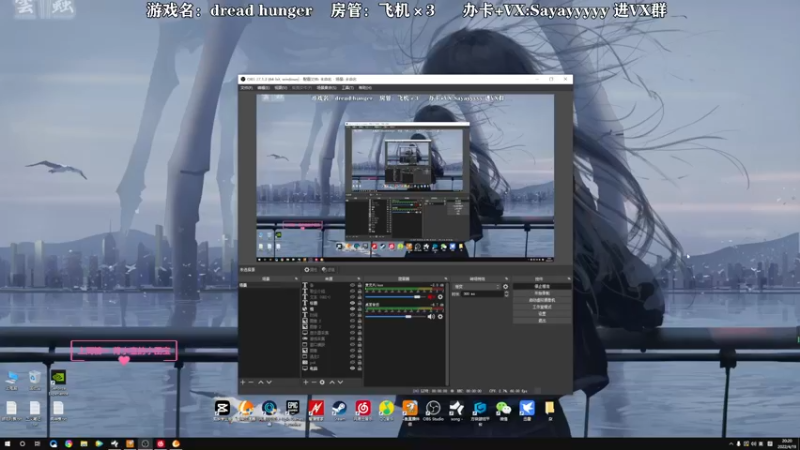
Task: Move source up in Sources panel
Action: tap(332, 382)
